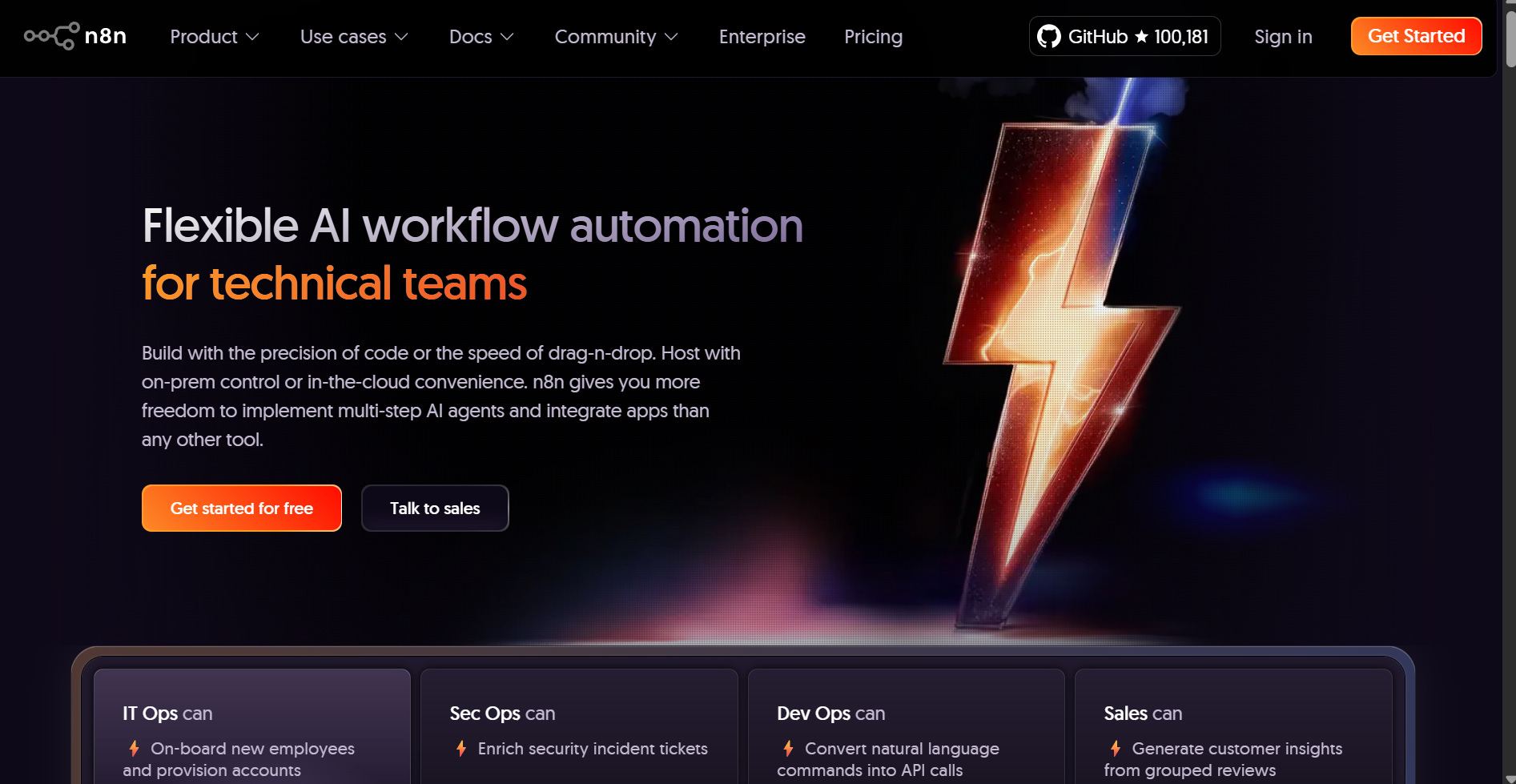Click 'for technical teams' orange heading

point(334,283)
